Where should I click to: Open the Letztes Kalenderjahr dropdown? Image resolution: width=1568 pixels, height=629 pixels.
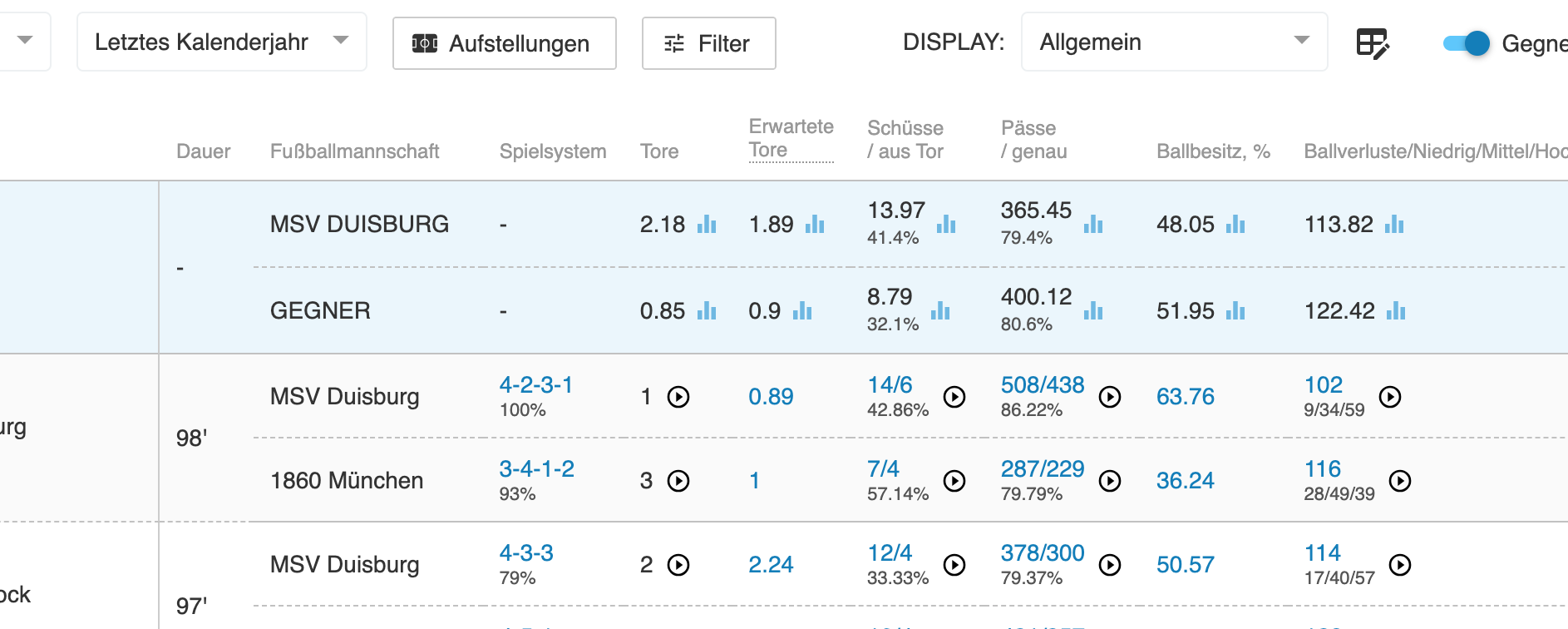point(221,42)
